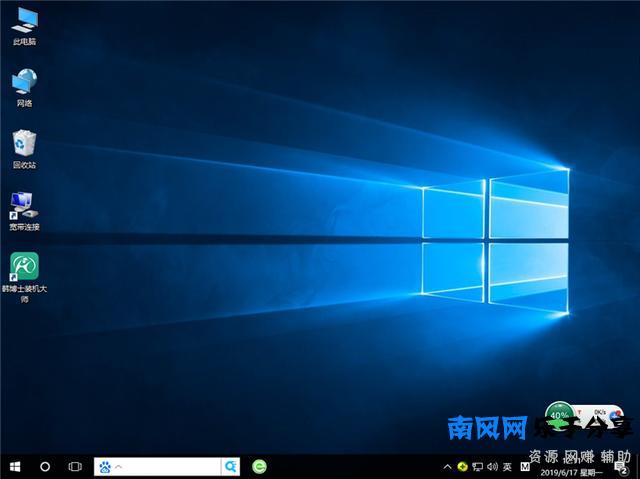The image size is (640, 479).
Task: Switch the 英 input language indicator
Action: 507,467
